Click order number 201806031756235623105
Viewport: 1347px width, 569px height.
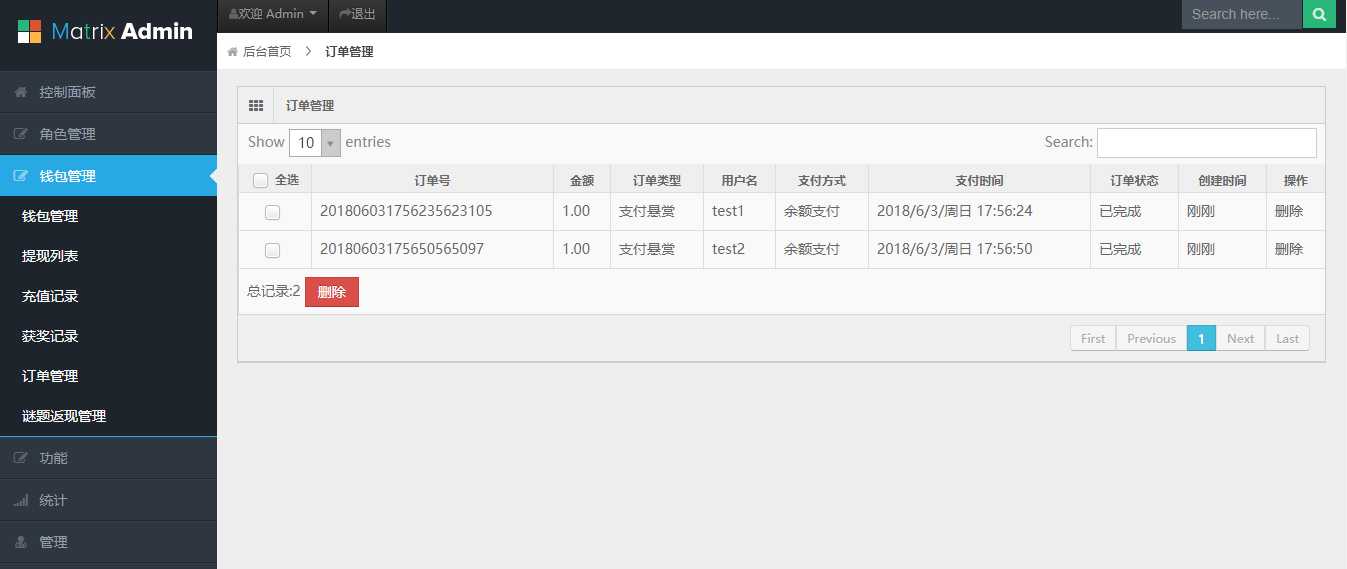point(406,211)
